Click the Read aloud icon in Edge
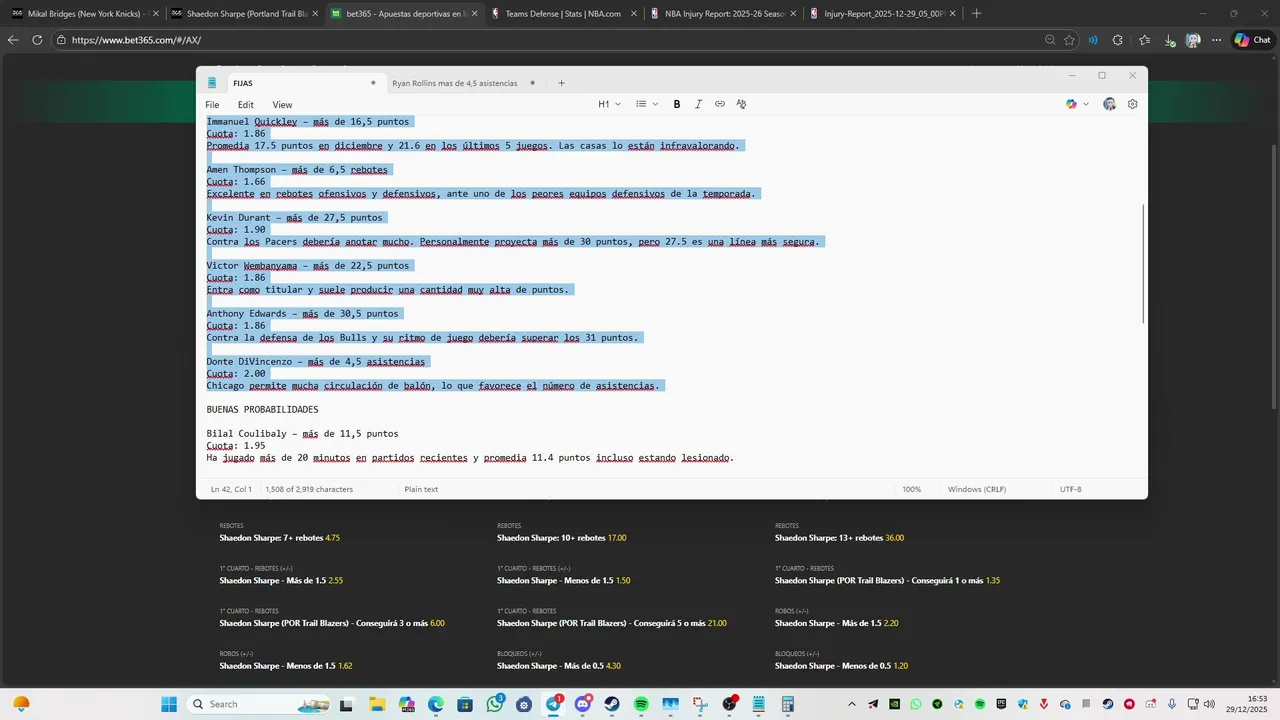 click(x=1093, y=40)
